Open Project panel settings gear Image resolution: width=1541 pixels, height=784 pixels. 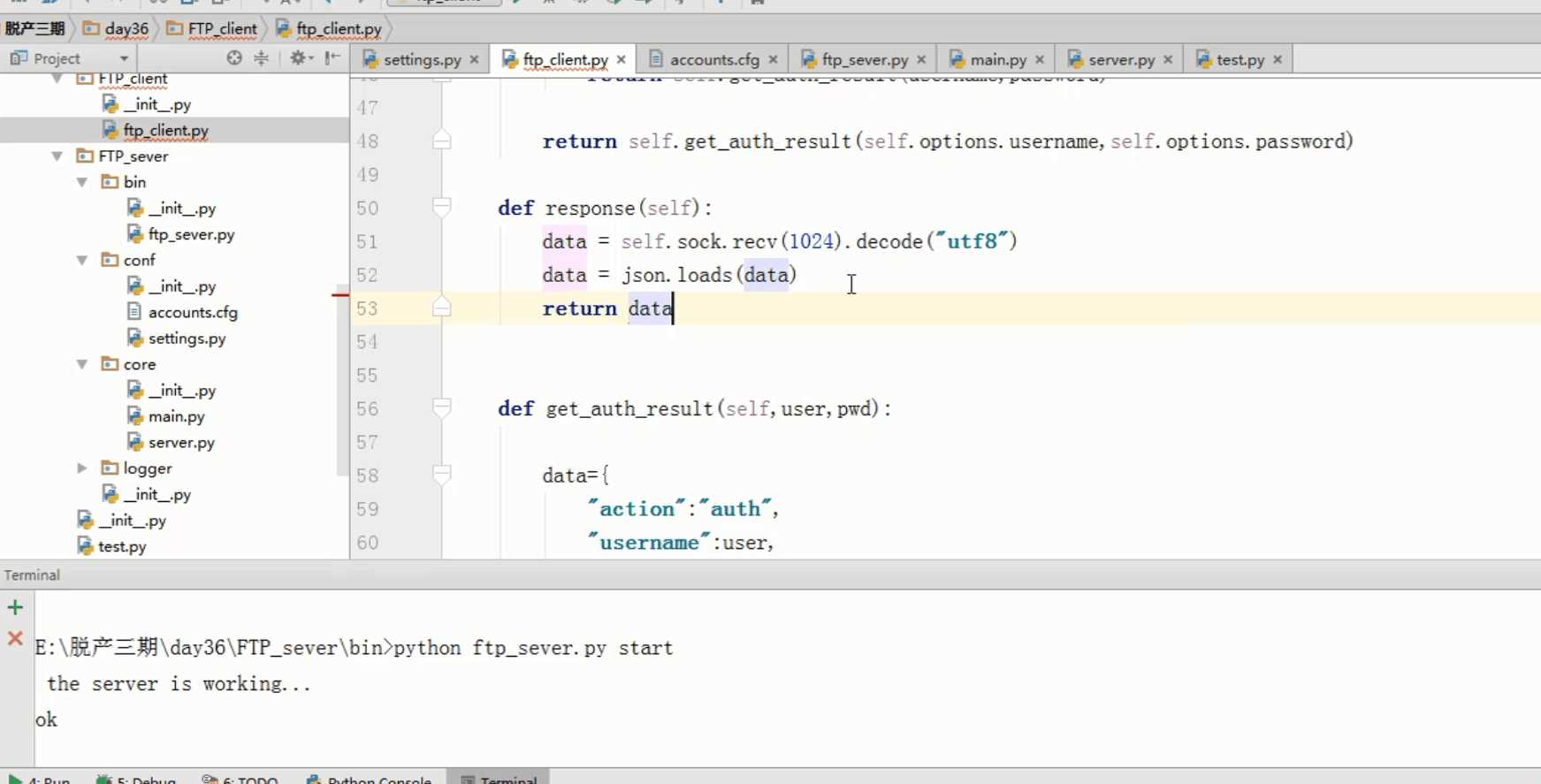coord(299,58)
